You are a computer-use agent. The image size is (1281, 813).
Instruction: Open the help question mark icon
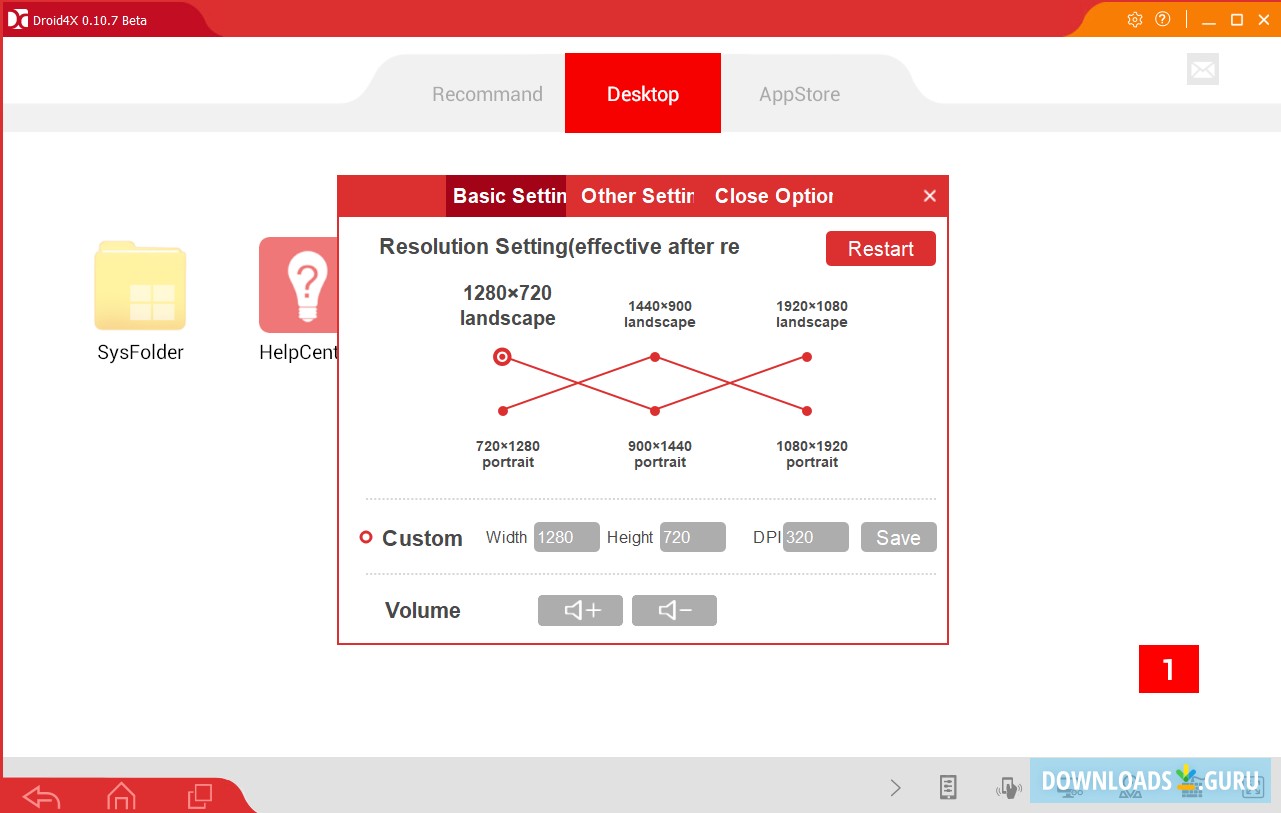tap(1162, 19)
